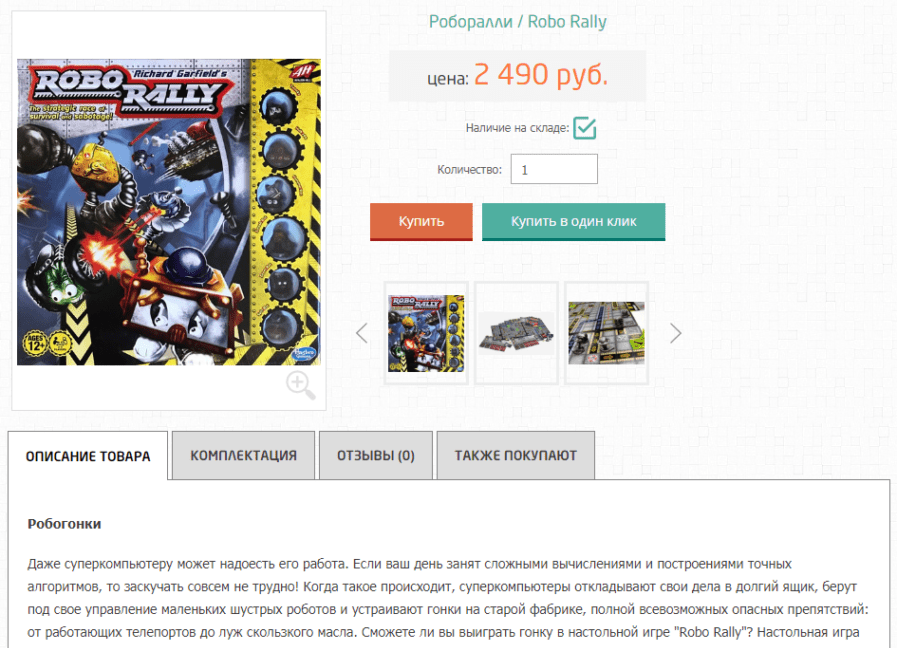Click the orange 'Купить' button

click(421, 221)
